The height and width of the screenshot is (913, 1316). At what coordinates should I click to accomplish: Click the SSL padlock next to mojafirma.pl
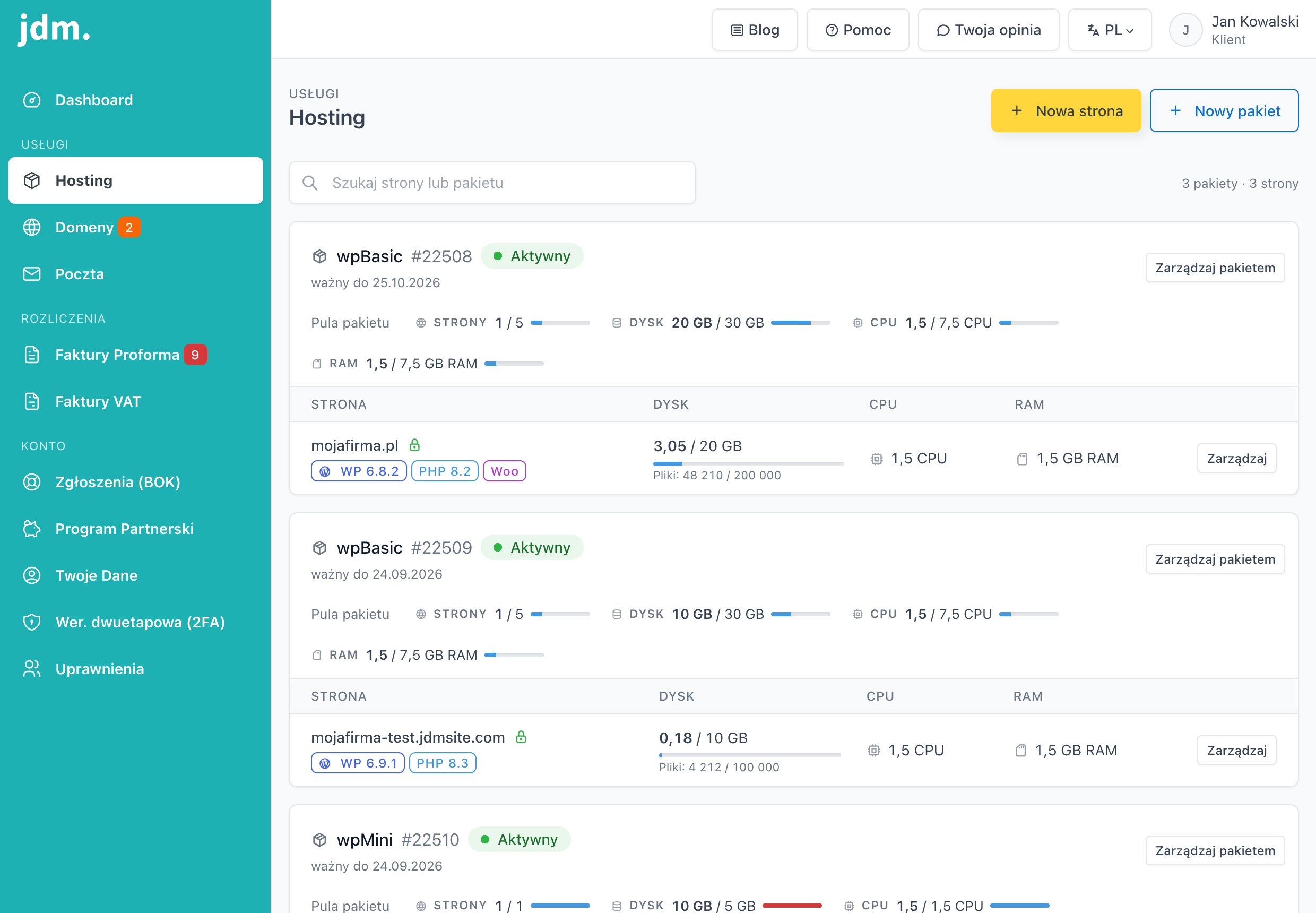(x=414, y=444)
